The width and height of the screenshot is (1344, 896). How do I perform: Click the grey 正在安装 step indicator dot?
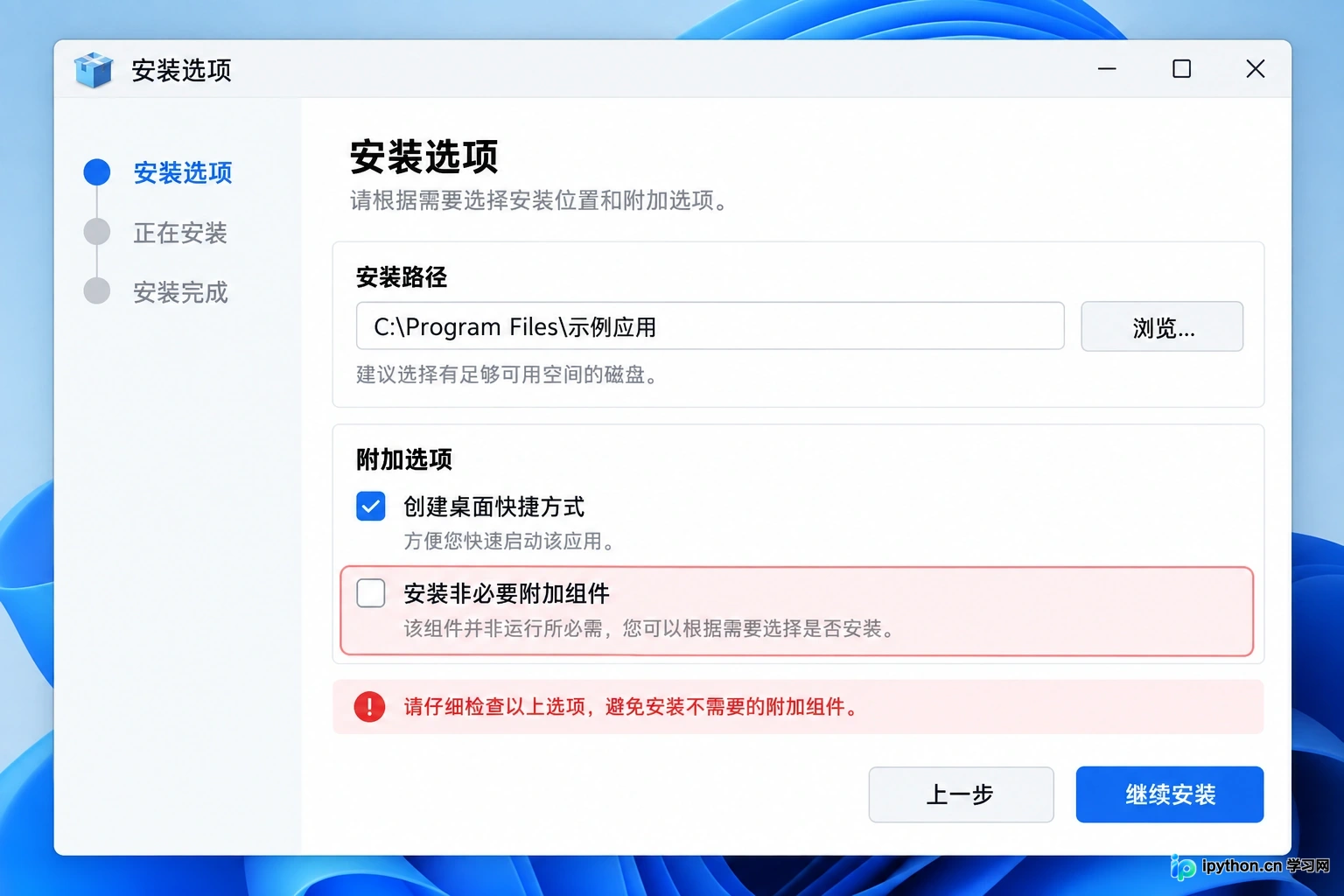click(x=97, y=232)
